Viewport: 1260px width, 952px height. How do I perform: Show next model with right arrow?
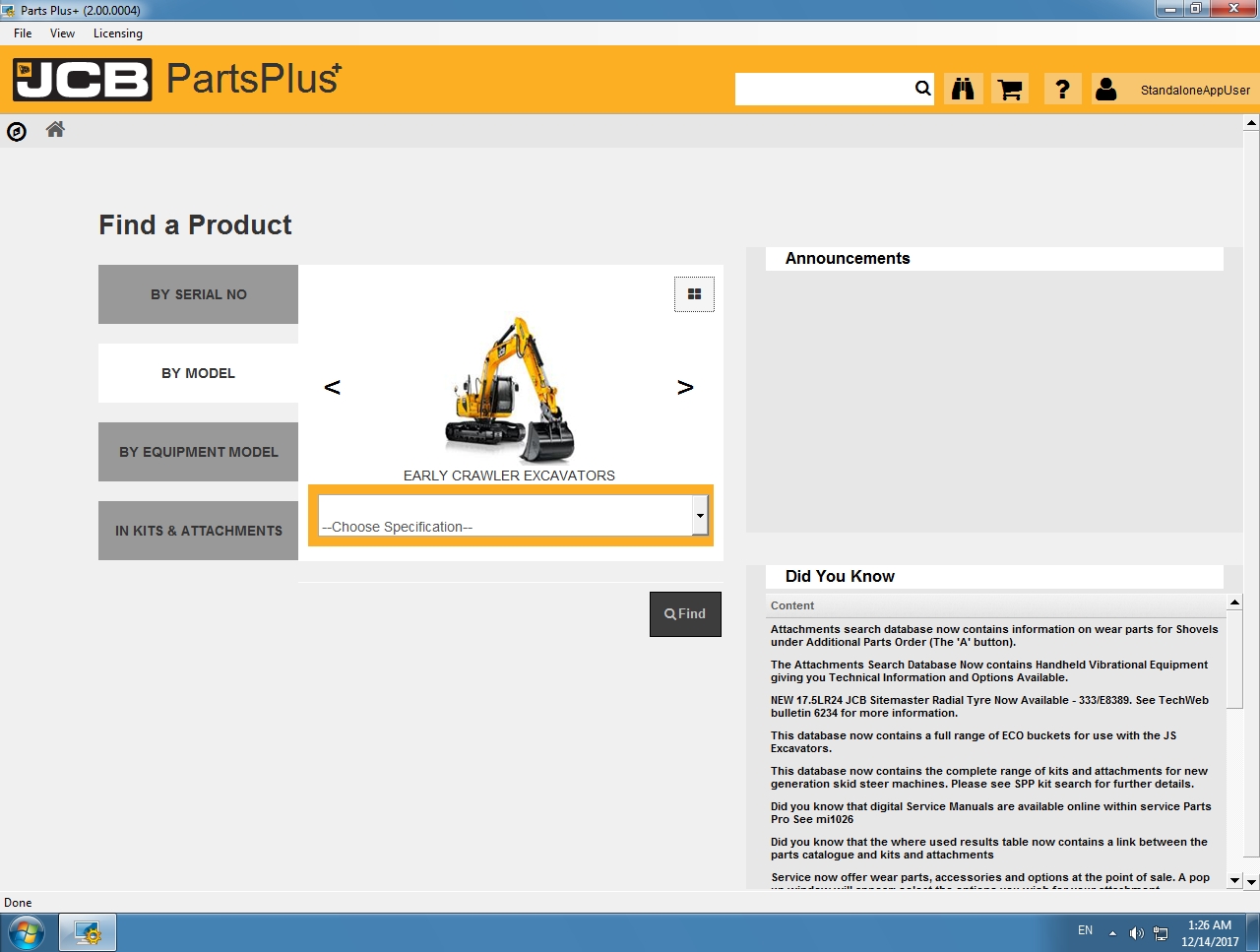(685, 387)
